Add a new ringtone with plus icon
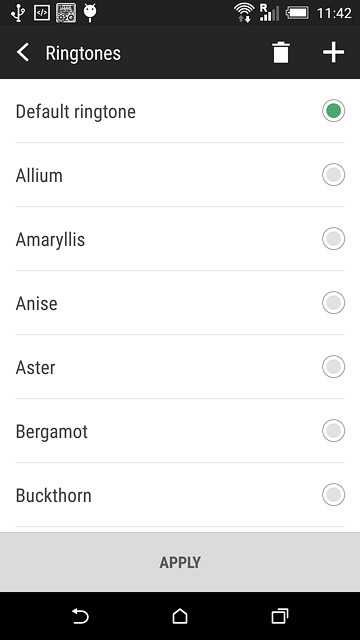 (333, 53)
